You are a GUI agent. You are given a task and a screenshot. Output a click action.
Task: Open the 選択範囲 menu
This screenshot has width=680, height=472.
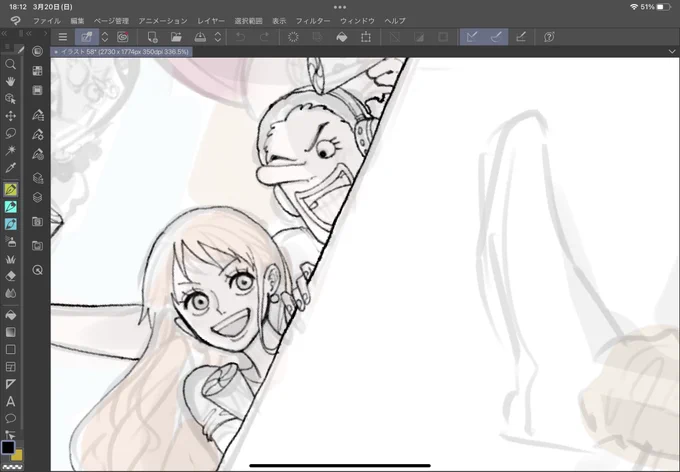pyautogui.click(x=248, y=21)
